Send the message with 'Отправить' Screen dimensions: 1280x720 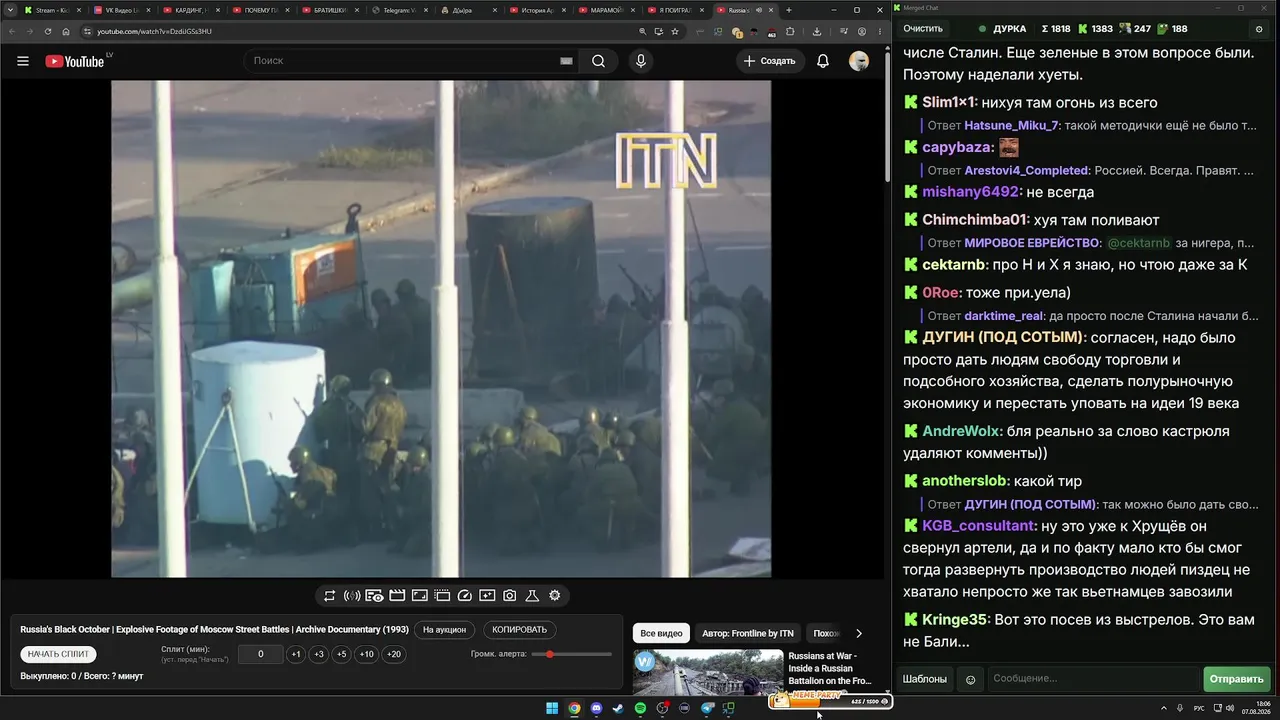tap(1237, 680)
